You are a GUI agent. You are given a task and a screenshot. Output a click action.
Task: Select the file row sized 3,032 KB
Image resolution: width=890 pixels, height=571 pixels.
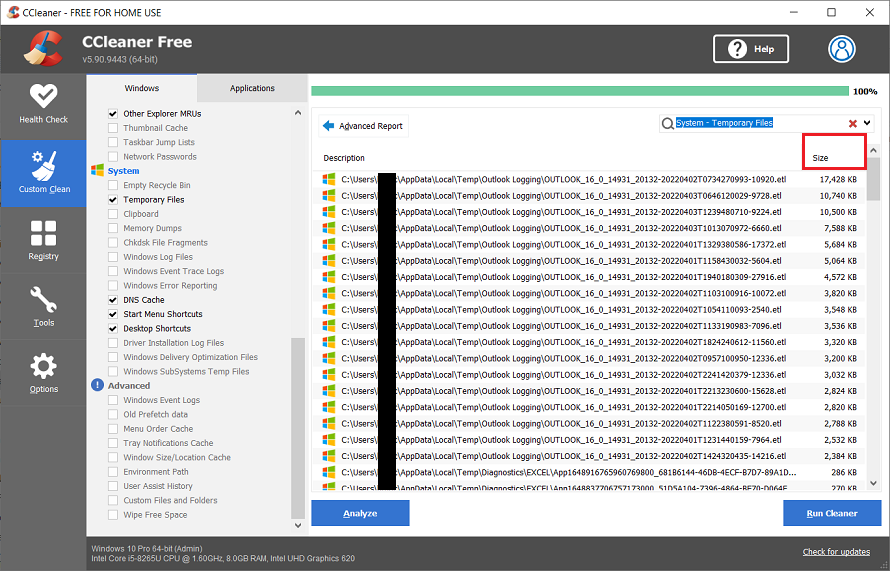tap(589, 375)
